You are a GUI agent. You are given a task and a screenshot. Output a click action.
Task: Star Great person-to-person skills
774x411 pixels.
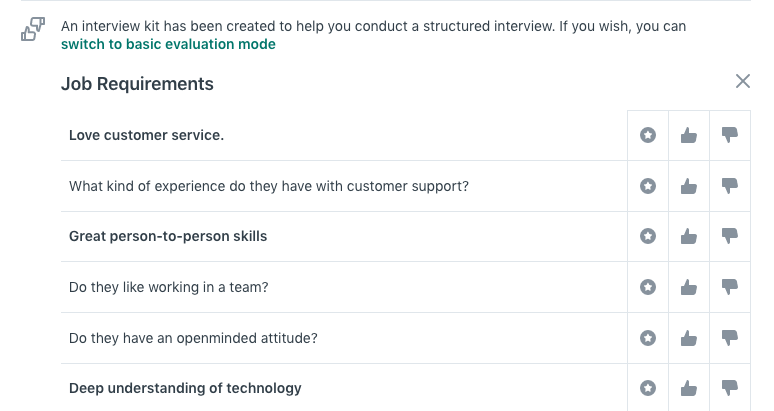648,236
